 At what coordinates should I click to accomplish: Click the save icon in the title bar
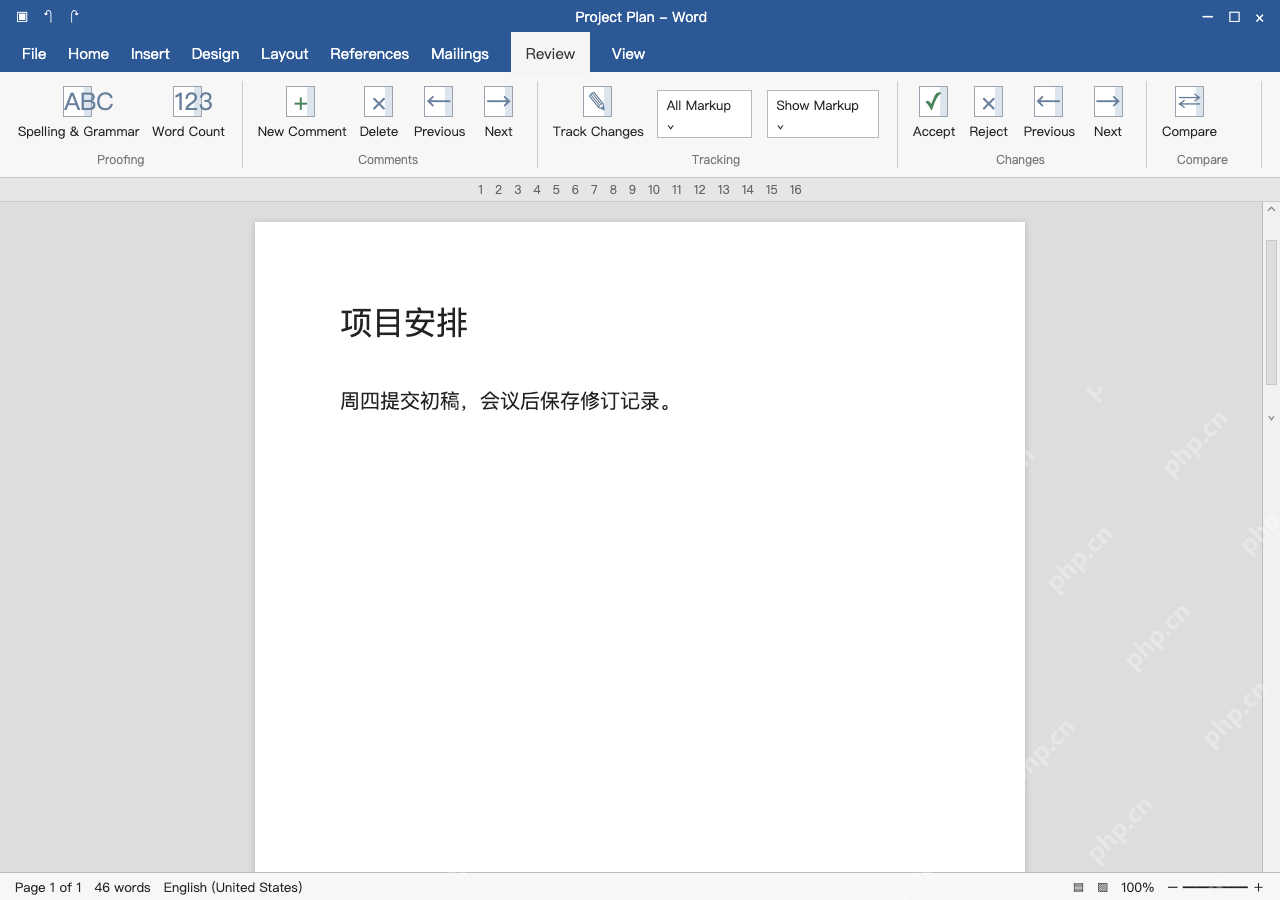point(22,17)
